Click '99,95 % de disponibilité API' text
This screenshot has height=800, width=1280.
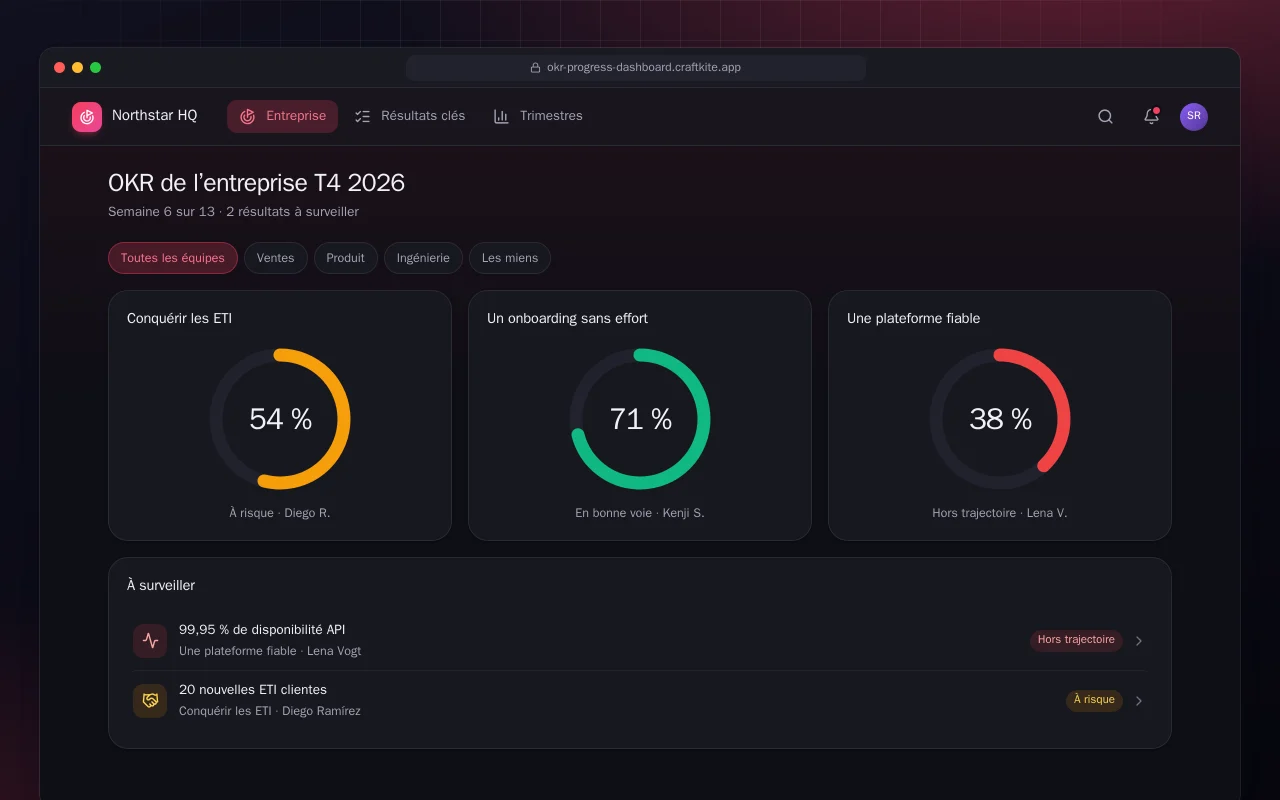(x=262, y=630)
